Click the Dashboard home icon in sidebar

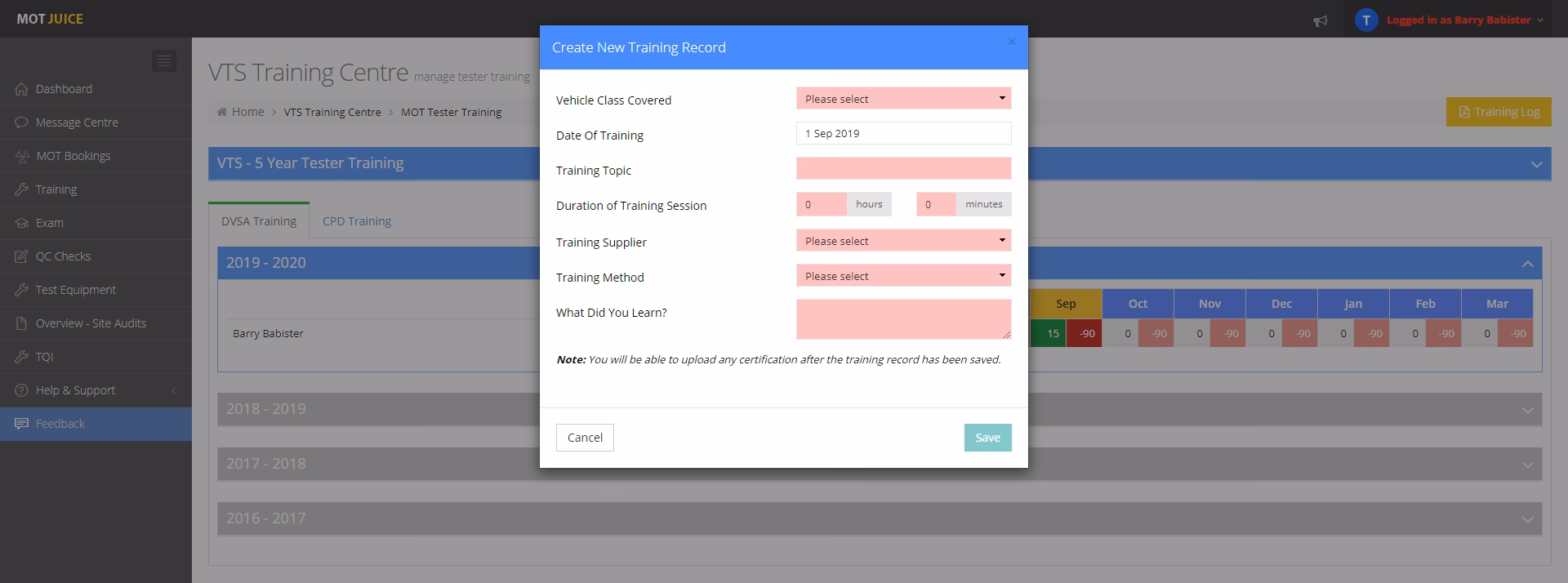[x=21, y=89]
